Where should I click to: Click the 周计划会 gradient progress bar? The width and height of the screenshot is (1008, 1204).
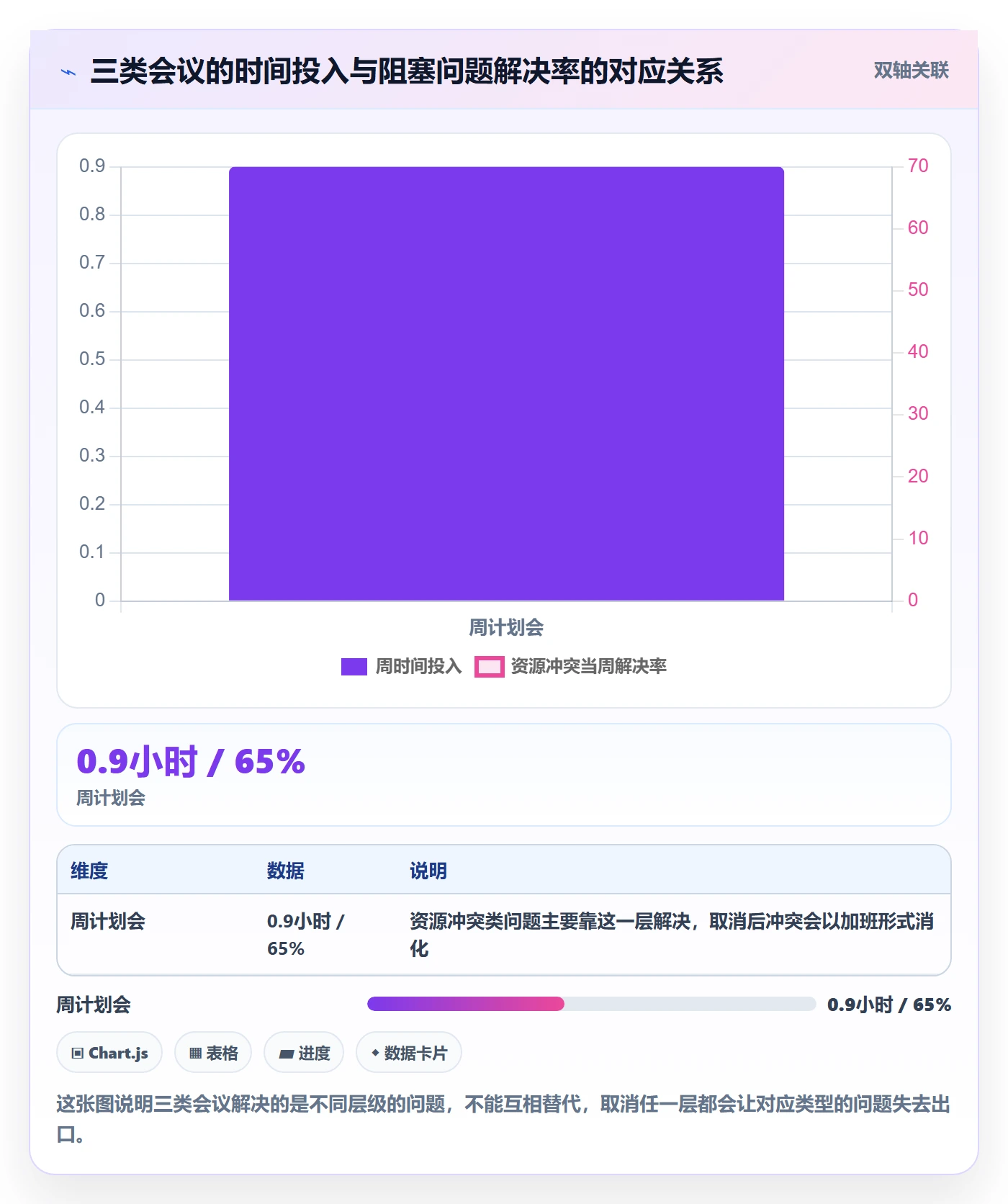click(x=591, y=1004)
